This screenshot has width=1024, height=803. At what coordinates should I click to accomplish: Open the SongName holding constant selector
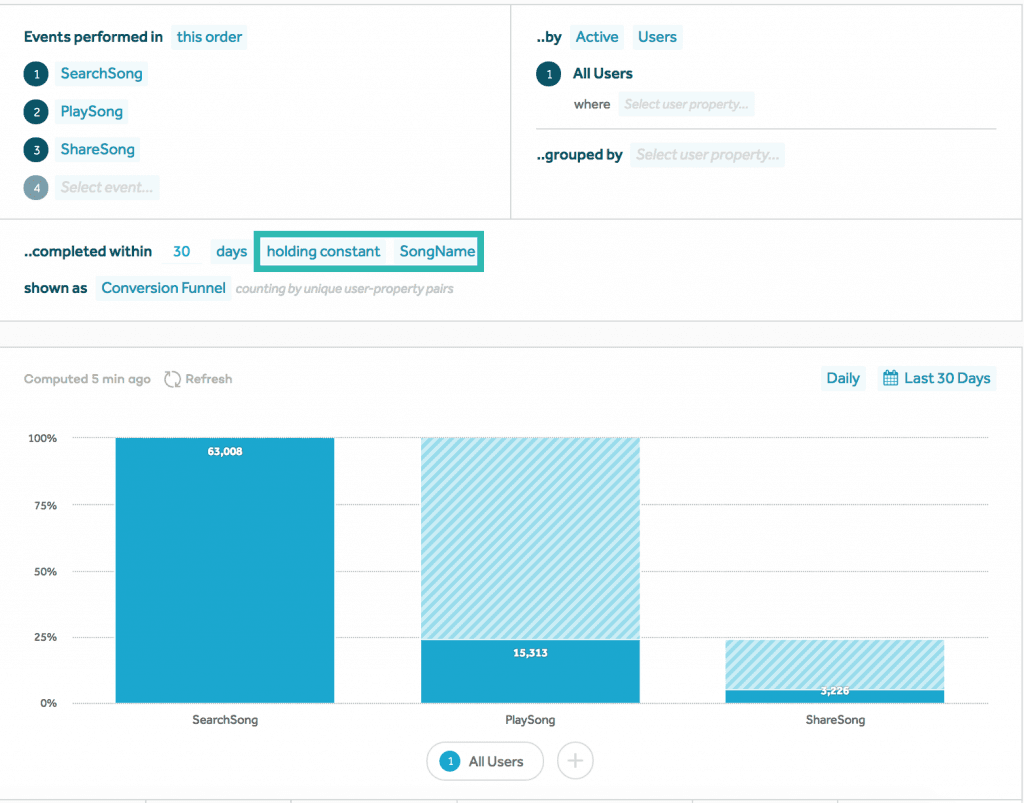436,251
